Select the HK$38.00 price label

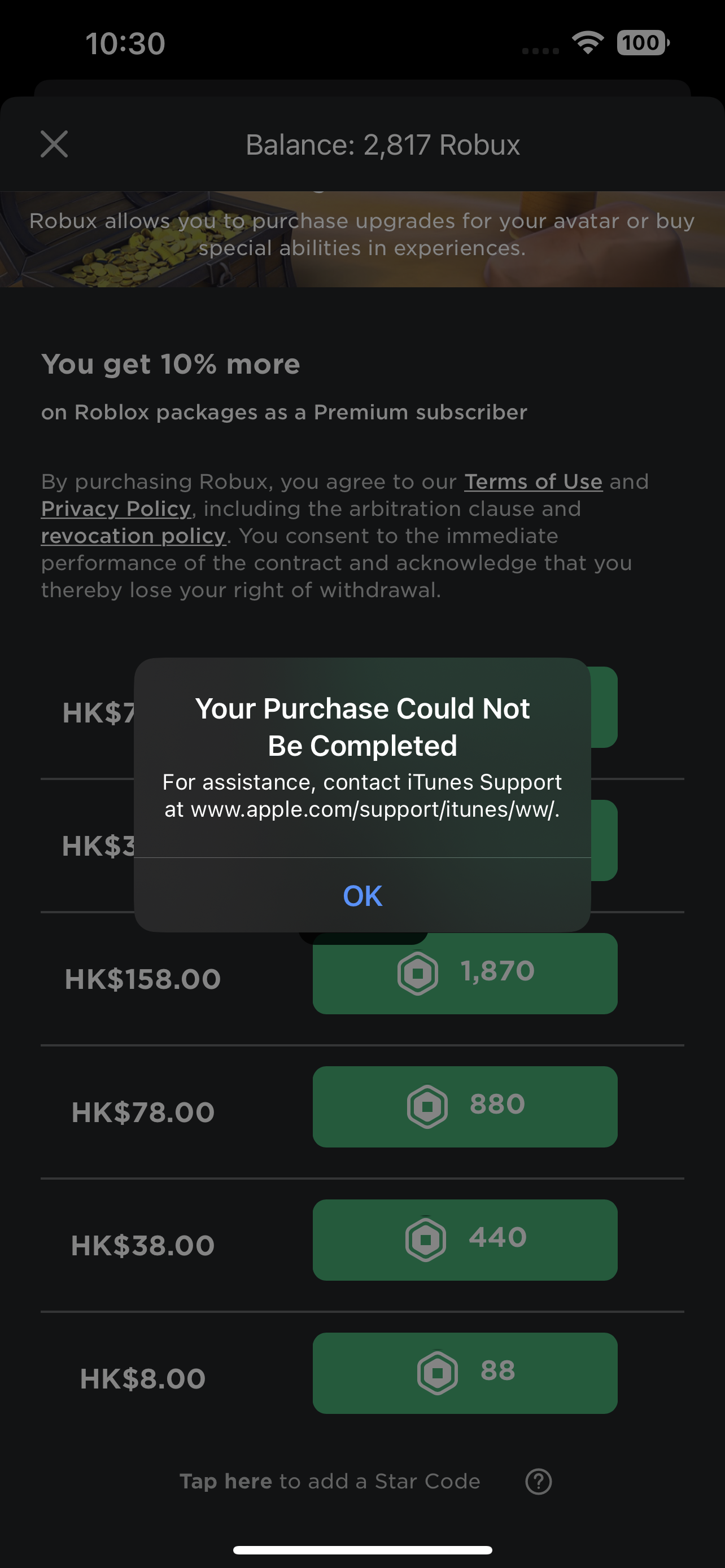[143, 1245]
